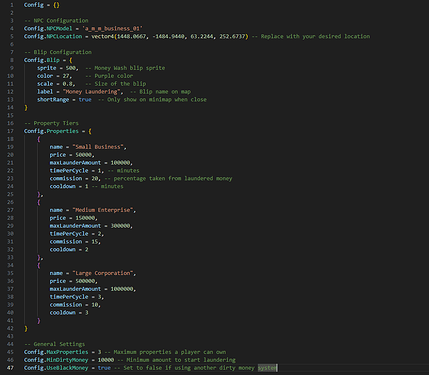Click the "Medium Enterprise" name string
The height and width of the screenshot is (375, 429).
point(103,210)
